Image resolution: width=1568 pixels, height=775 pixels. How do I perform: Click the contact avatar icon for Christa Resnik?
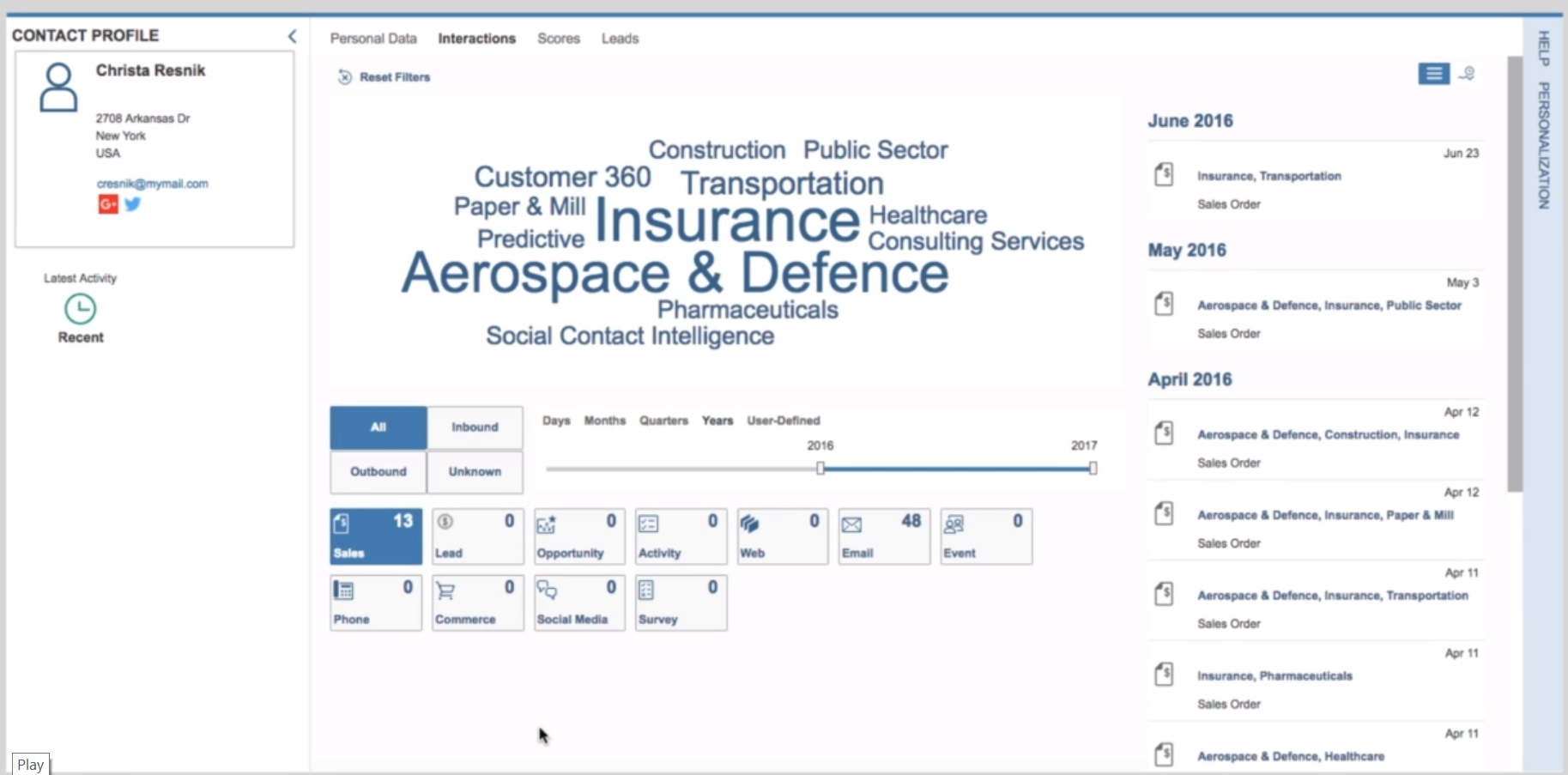click(58, 87)
